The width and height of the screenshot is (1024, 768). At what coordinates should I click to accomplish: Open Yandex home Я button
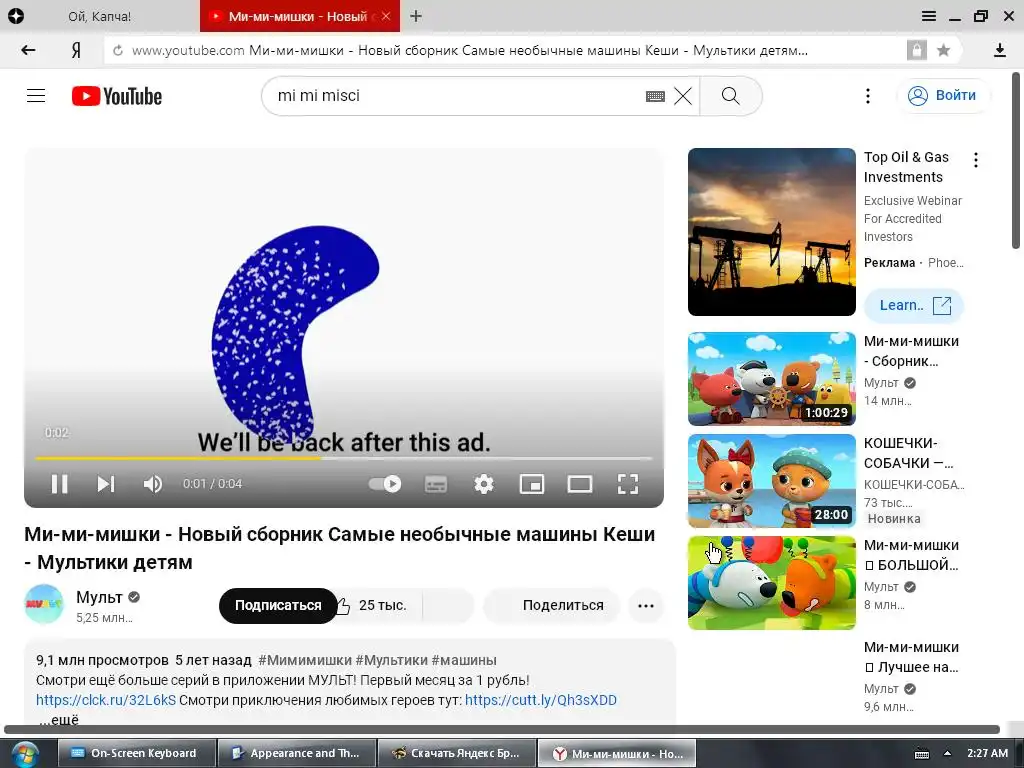[76, 50]
